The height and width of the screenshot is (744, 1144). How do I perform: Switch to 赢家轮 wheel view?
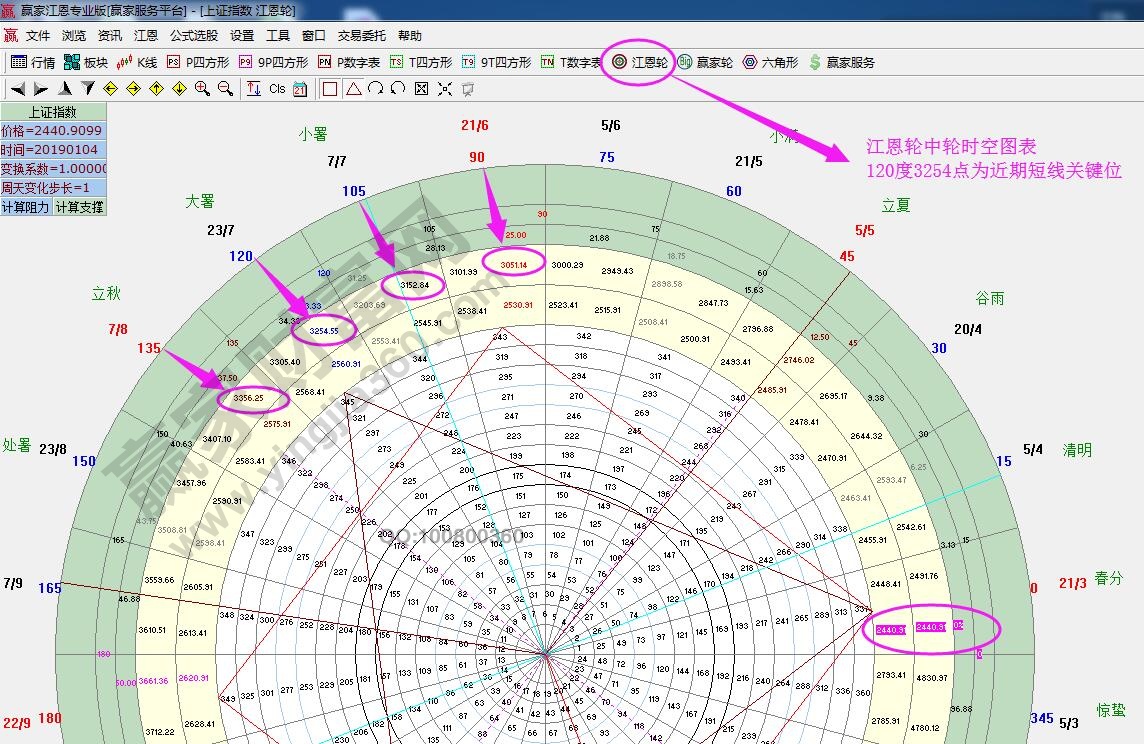[705, 62]
